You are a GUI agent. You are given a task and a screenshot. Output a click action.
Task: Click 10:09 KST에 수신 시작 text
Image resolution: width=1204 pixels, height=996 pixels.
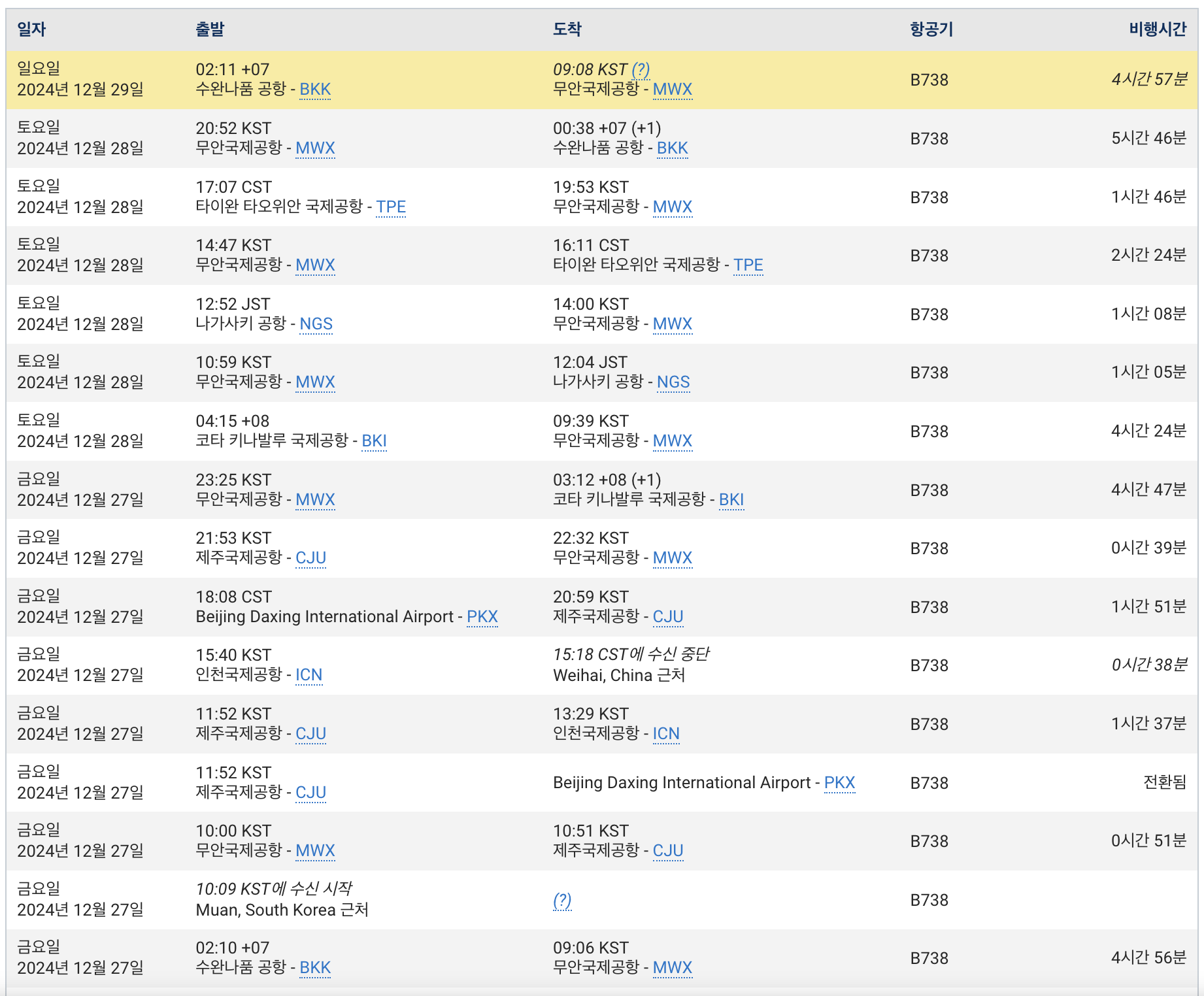tap(274, 889)
